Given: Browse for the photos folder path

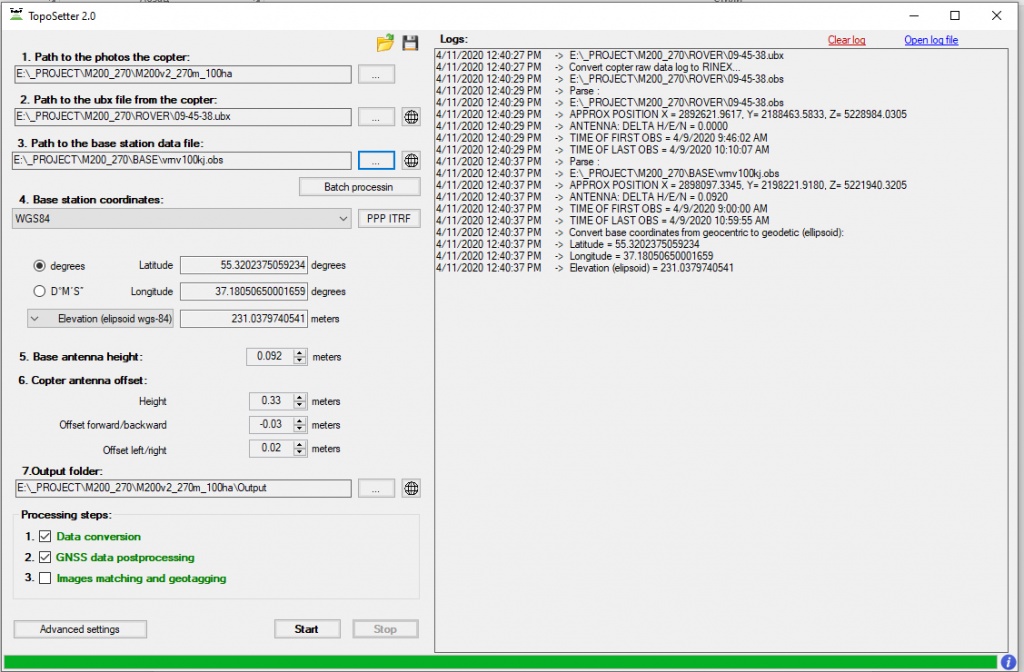Looking at the screenshot, I should (x=376, y=74).
